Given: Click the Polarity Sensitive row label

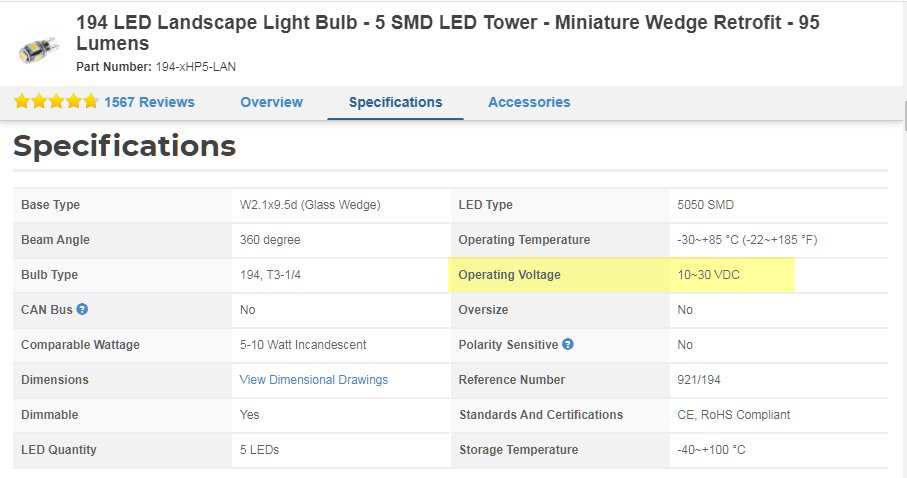Looking at the screenshot, I should click(508, 345).
